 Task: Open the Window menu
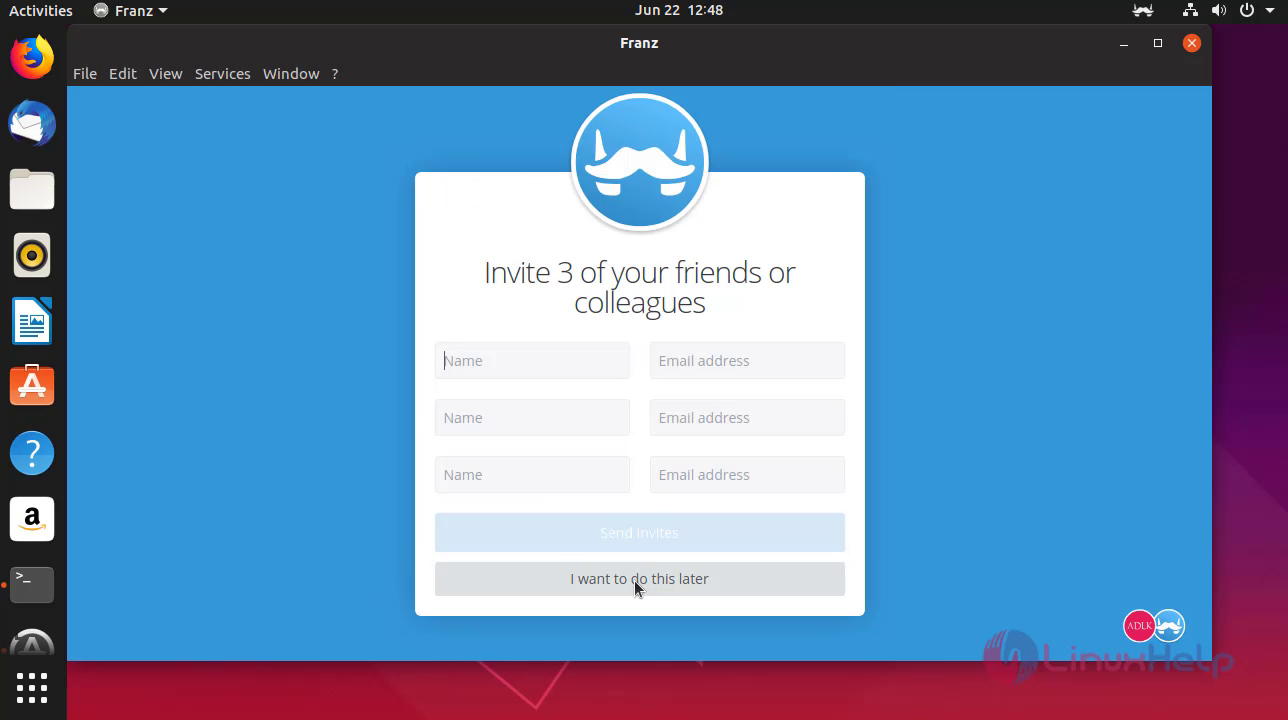pyautogui.click(x=291, y=74)
